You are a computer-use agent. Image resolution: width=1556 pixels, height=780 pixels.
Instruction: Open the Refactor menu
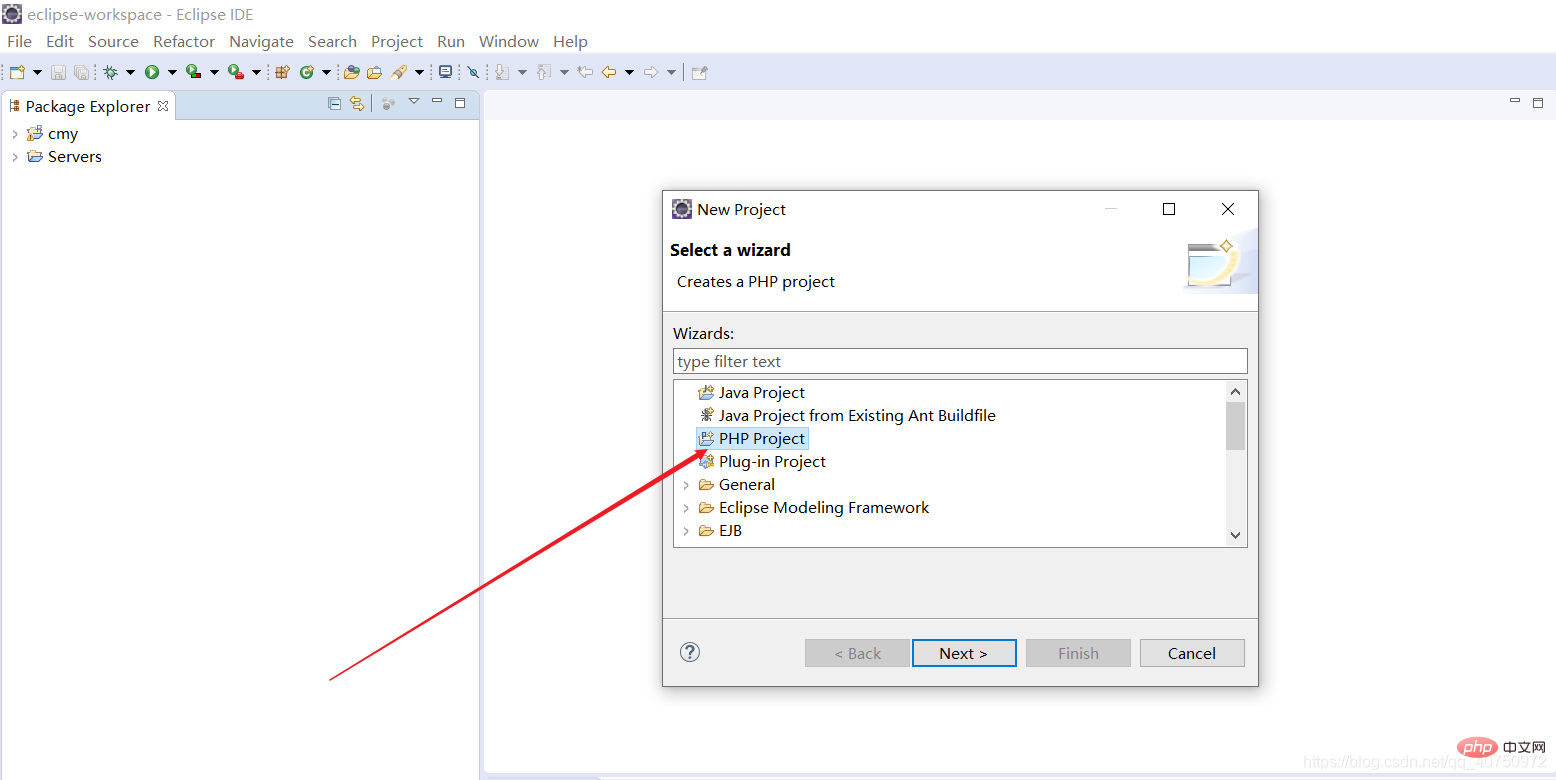[x=184, y=41]
